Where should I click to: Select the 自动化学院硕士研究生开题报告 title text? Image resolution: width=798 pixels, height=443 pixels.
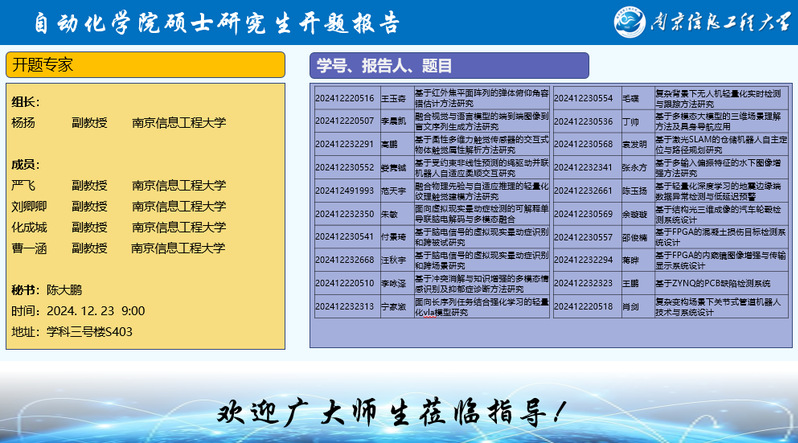[x=216, y=23]
